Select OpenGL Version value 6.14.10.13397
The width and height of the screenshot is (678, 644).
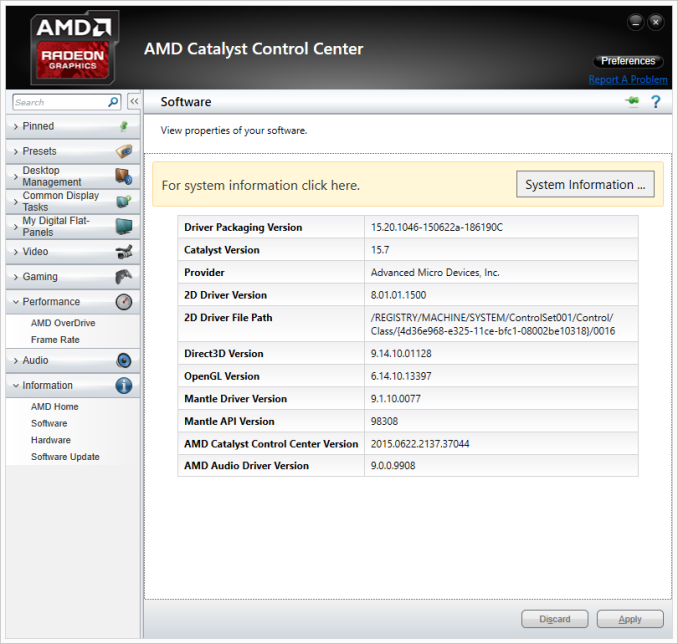pos(401,376)
